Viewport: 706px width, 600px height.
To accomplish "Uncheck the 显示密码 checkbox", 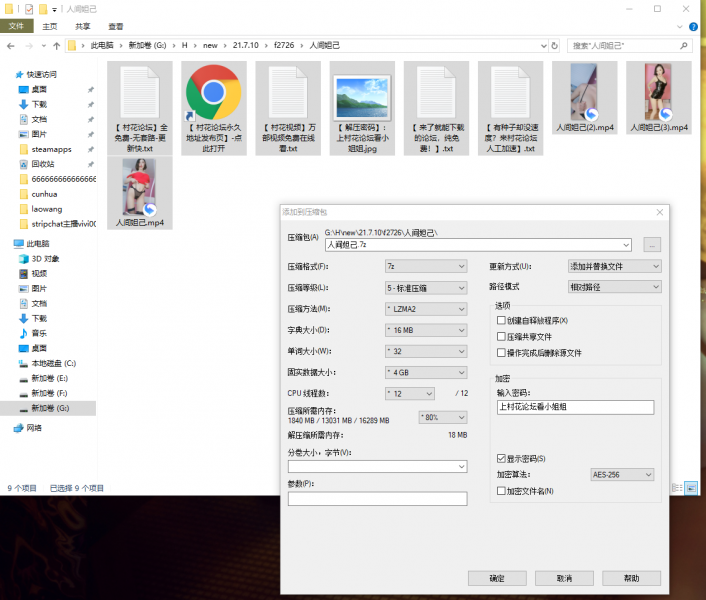I will pos(501,458).
